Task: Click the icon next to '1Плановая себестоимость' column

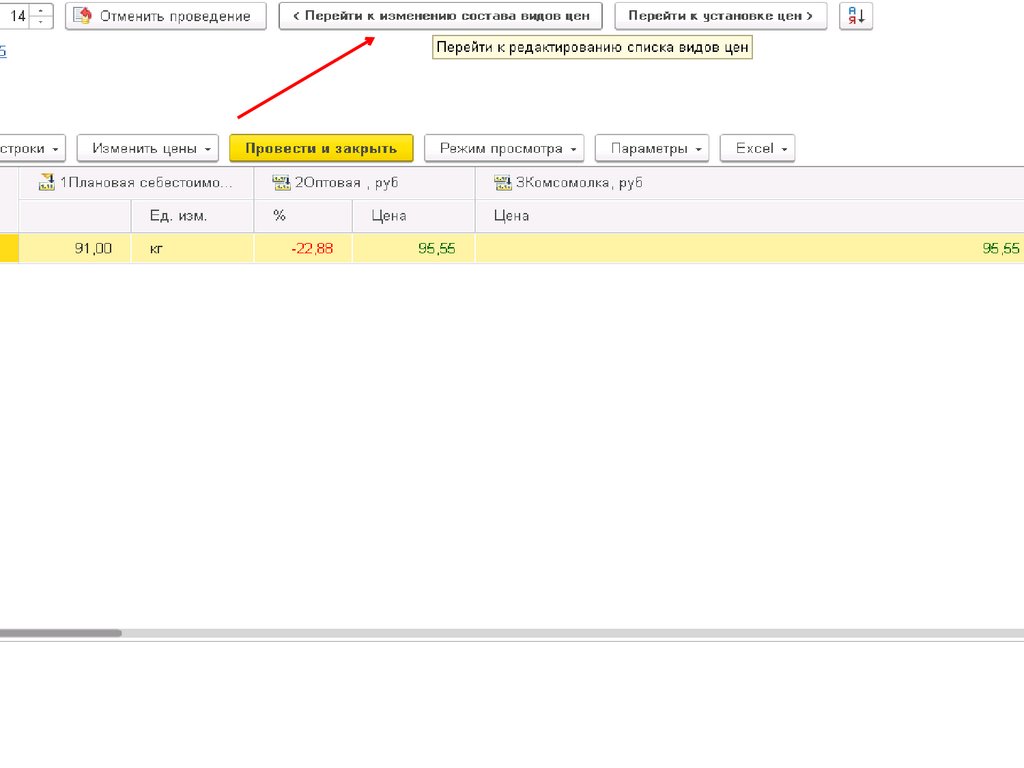Action: tap(46, 182)
